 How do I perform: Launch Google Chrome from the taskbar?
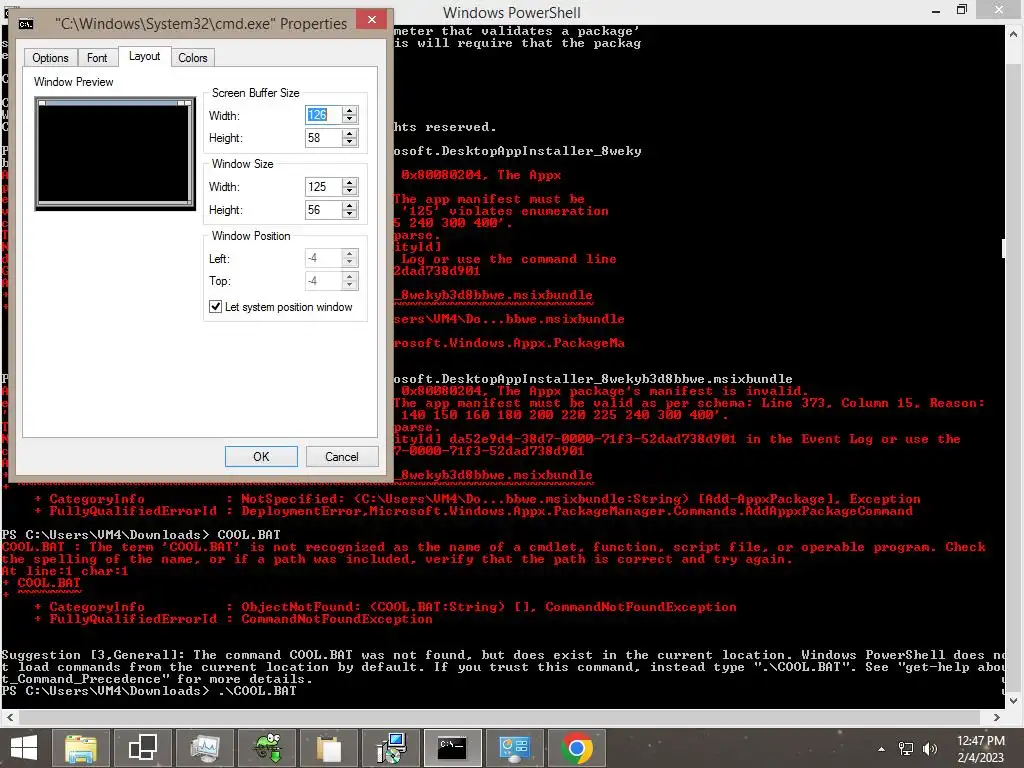[577, 748]
